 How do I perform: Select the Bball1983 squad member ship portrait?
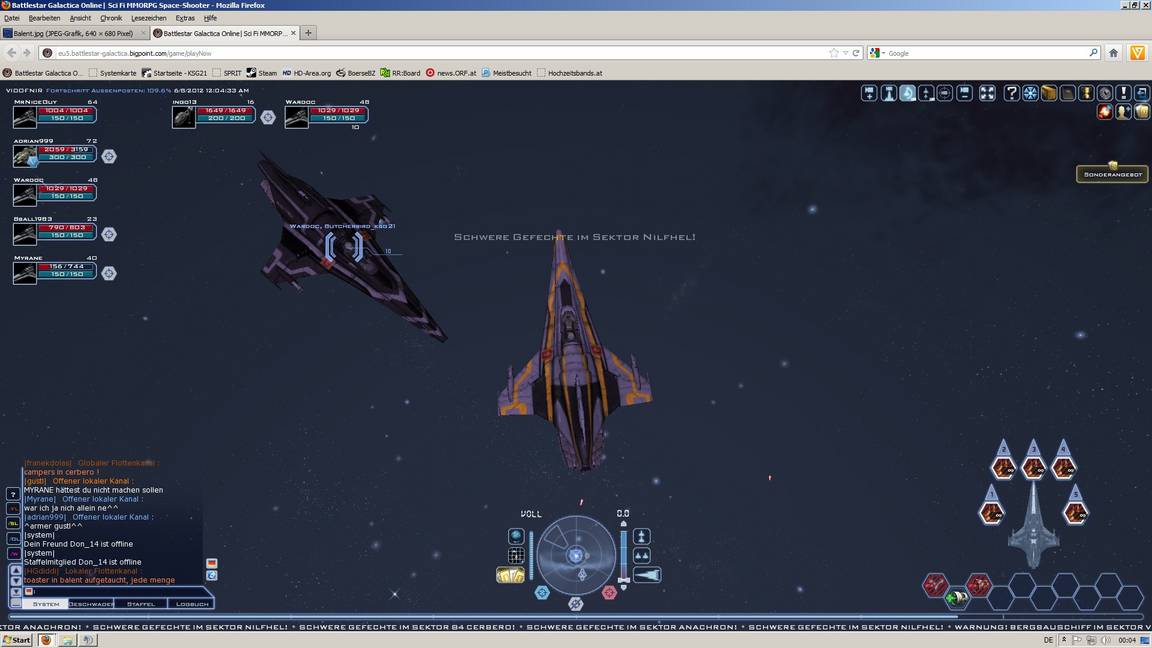[x=24, y=234]
